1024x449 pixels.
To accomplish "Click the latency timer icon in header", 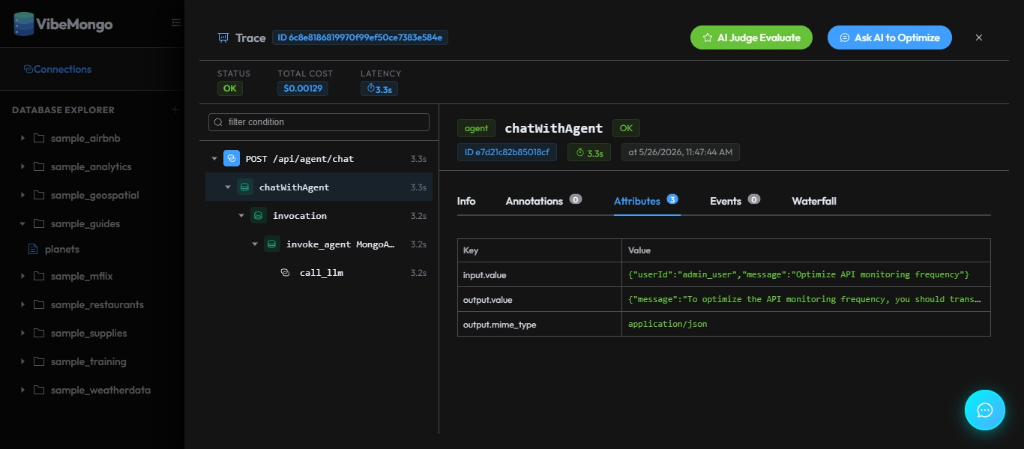I will [x=370, y=88].
